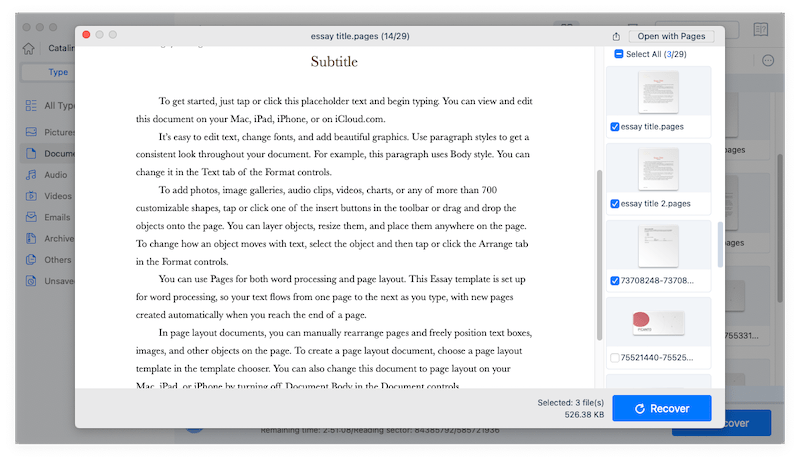The height and width of the screenshot is (462, 800).
Task: Click the All Types sidebar icon
Action: coord(31,106)
